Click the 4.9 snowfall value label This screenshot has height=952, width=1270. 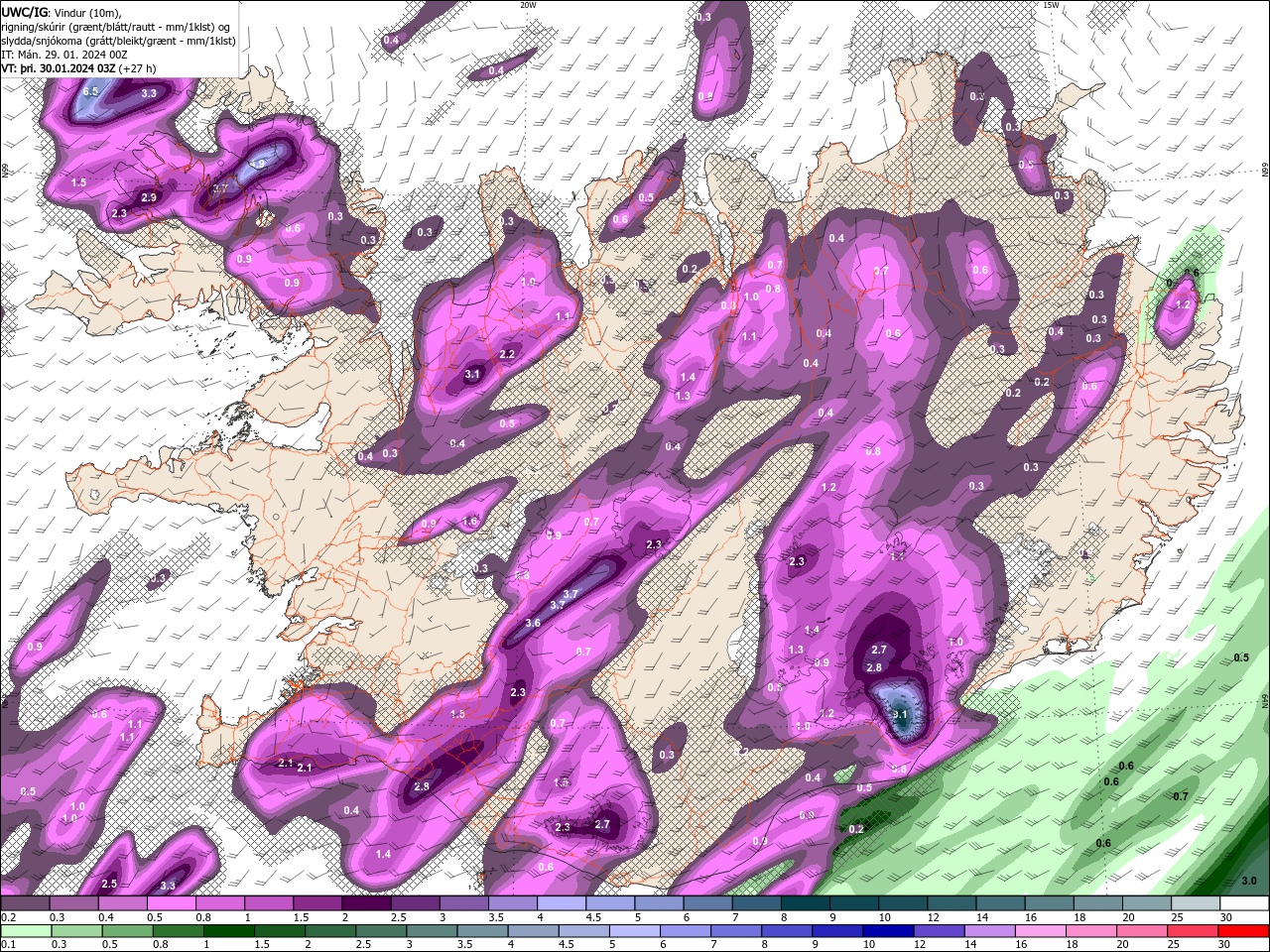pos(257,163)
